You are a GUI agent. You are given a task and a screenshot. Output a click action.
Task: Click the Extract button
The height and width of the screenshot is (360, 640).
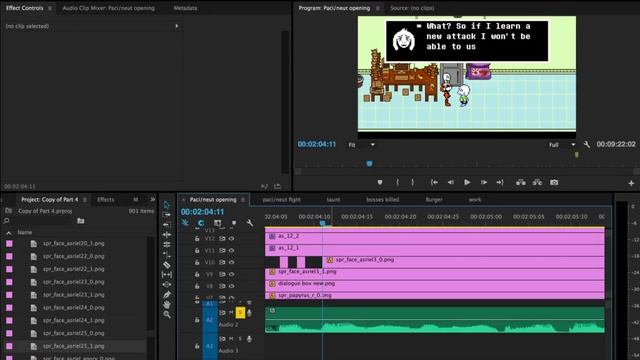537,182
